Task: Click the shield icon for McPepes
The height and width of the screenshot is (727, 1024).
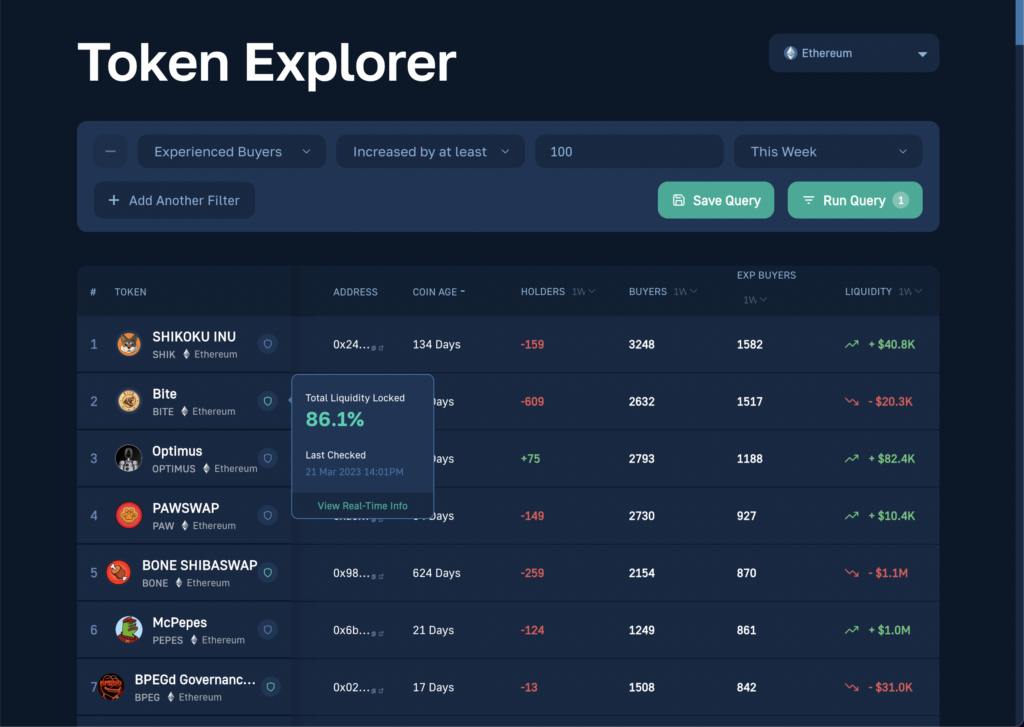Action: coord(268,630)
